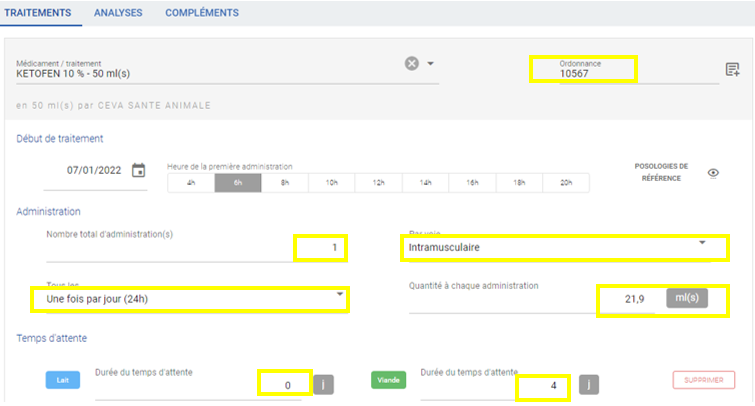
Task: Select 6h first administration time
Action: 238,183
